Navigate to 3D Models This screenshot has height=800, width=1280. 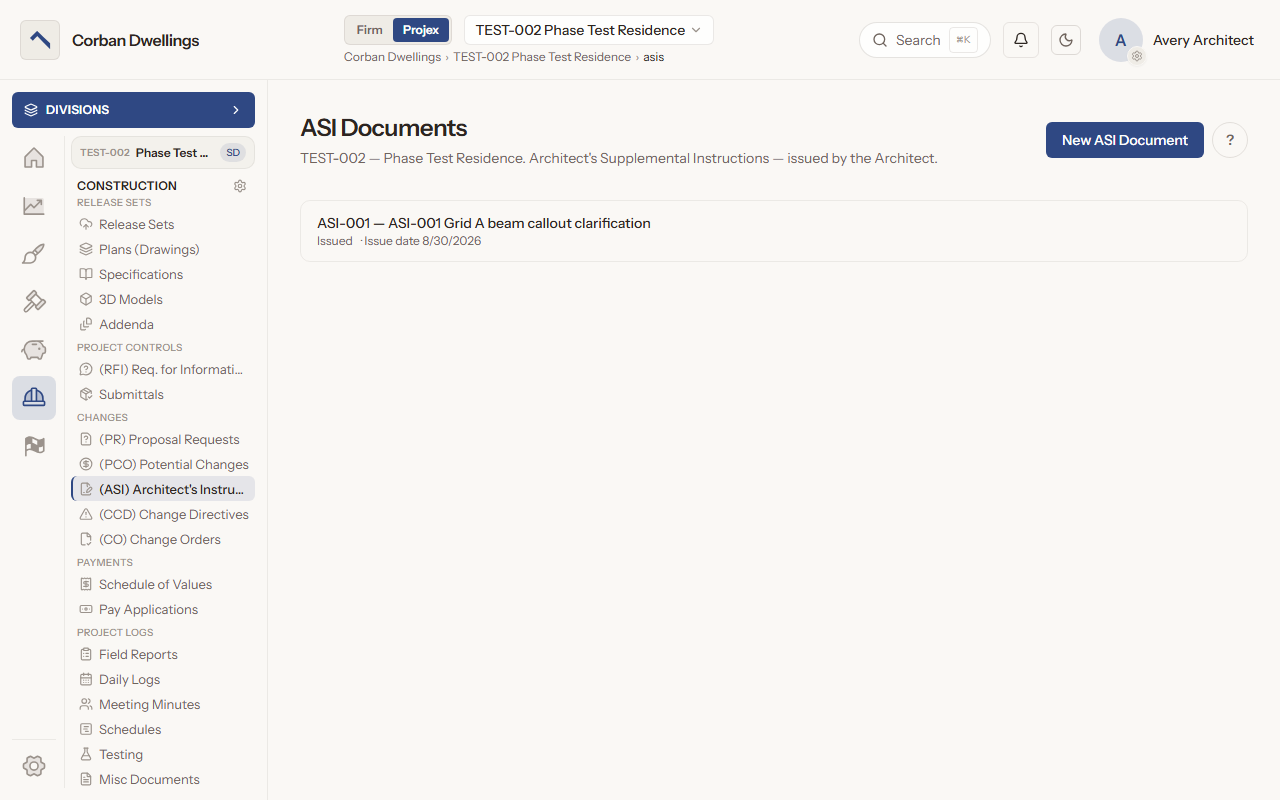pos(163,300)
